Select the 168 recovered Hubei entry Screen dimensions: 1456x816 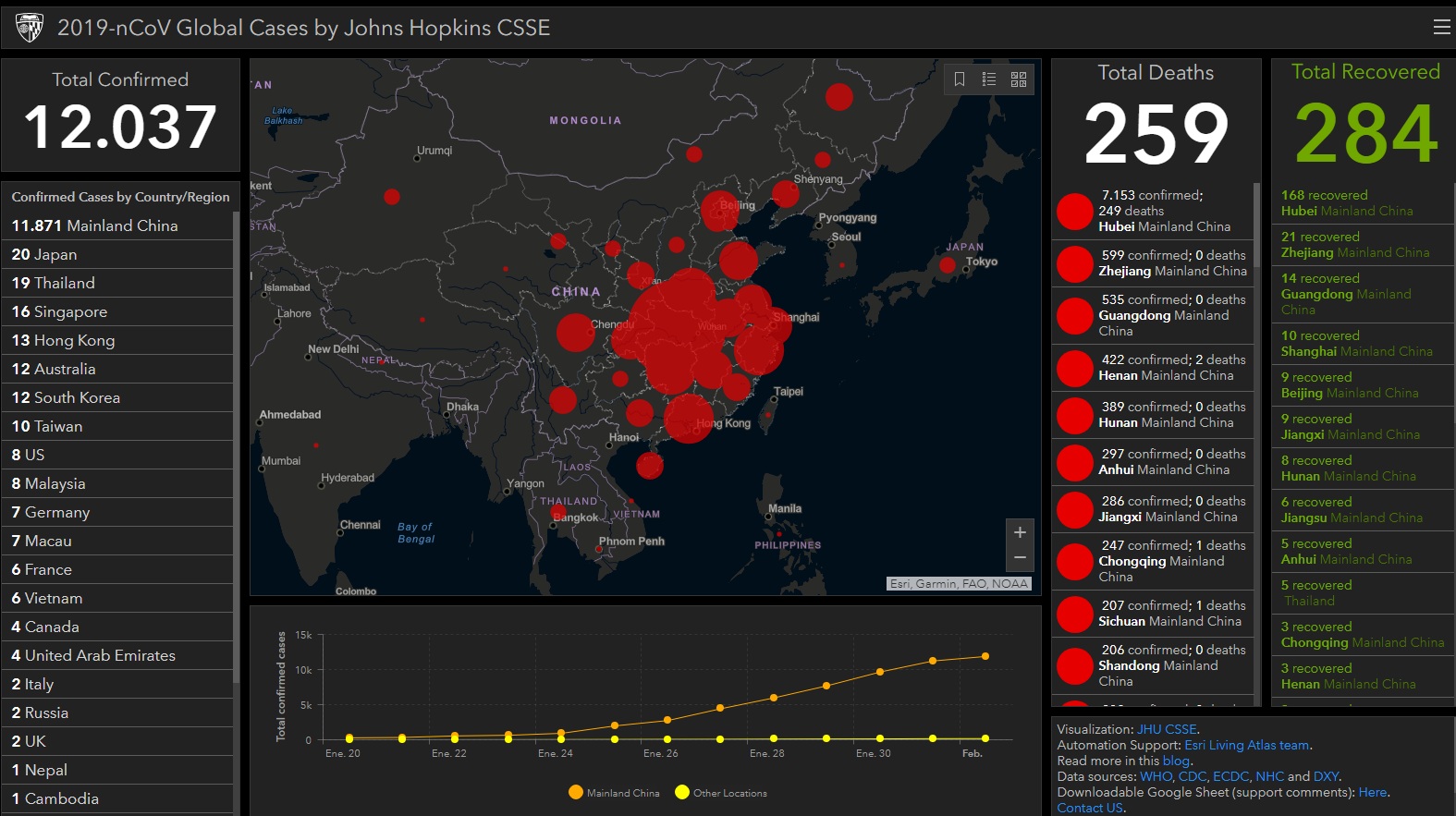click(1361, 203)
